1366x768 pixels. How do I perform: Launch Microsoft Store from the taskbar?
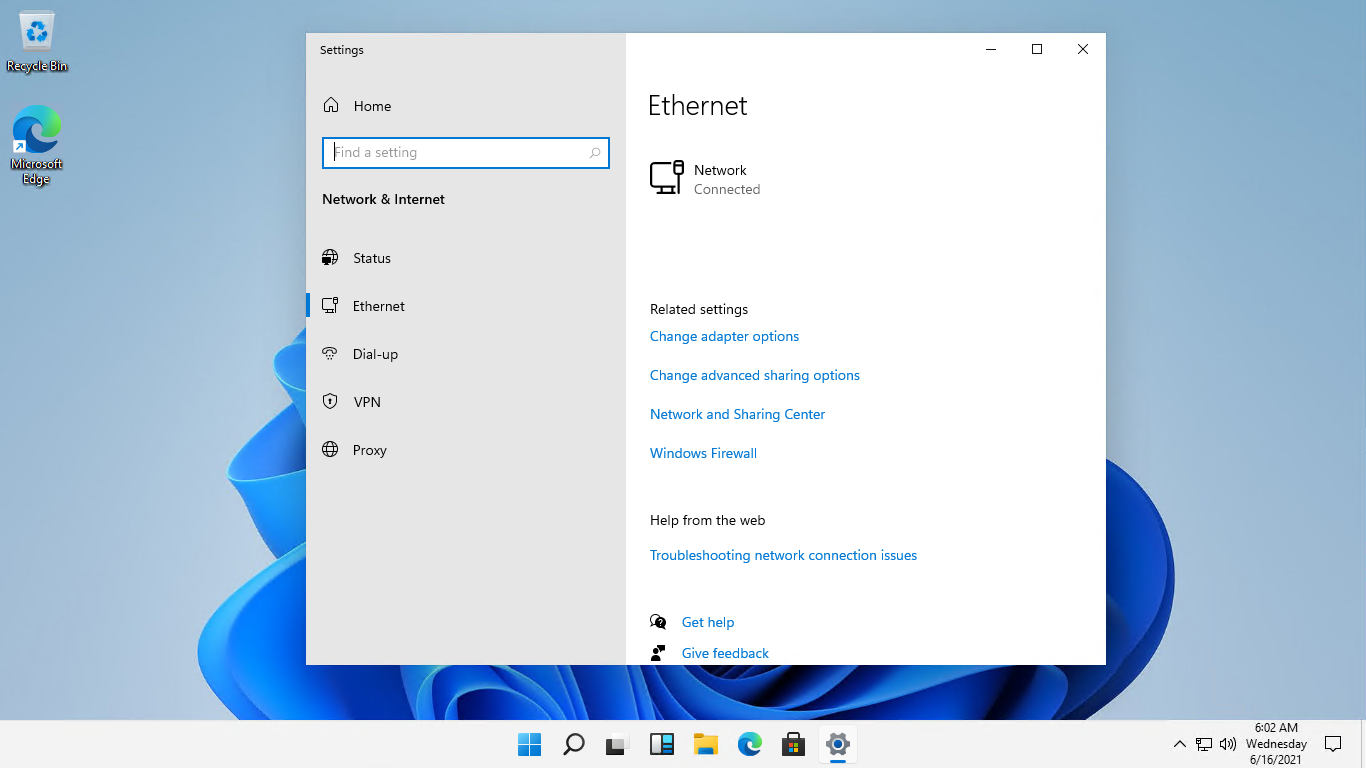[794, 744]
